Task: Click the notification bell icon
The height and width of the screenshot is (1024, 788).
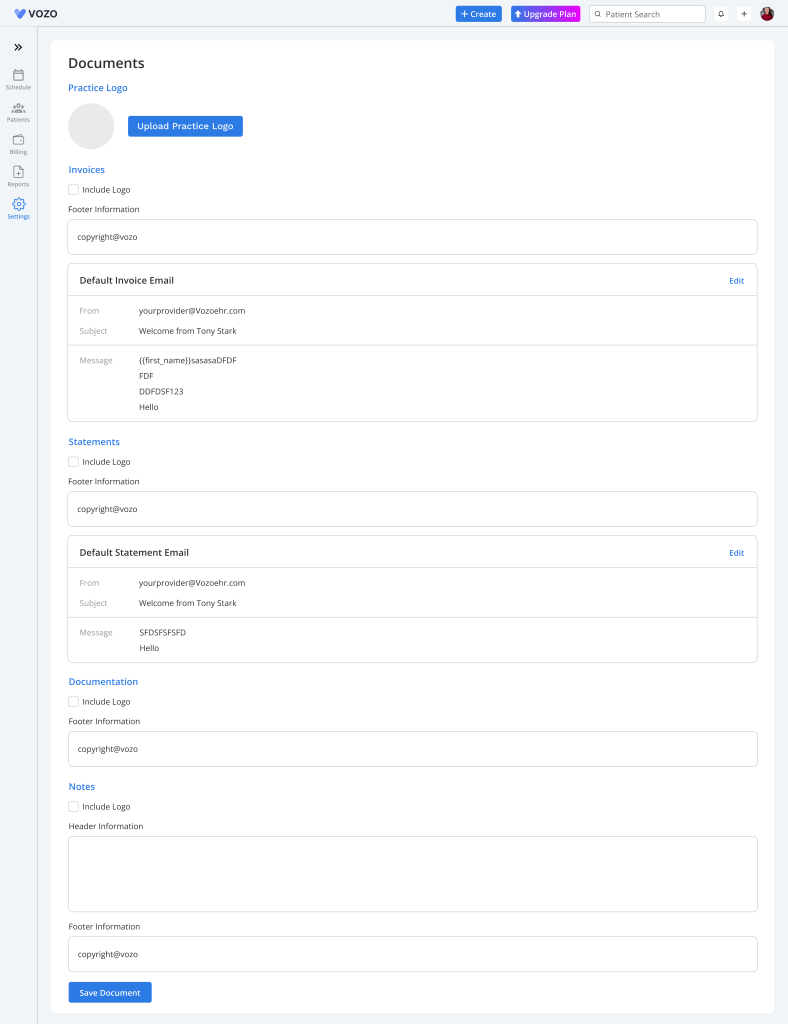Action: [721, 14]
